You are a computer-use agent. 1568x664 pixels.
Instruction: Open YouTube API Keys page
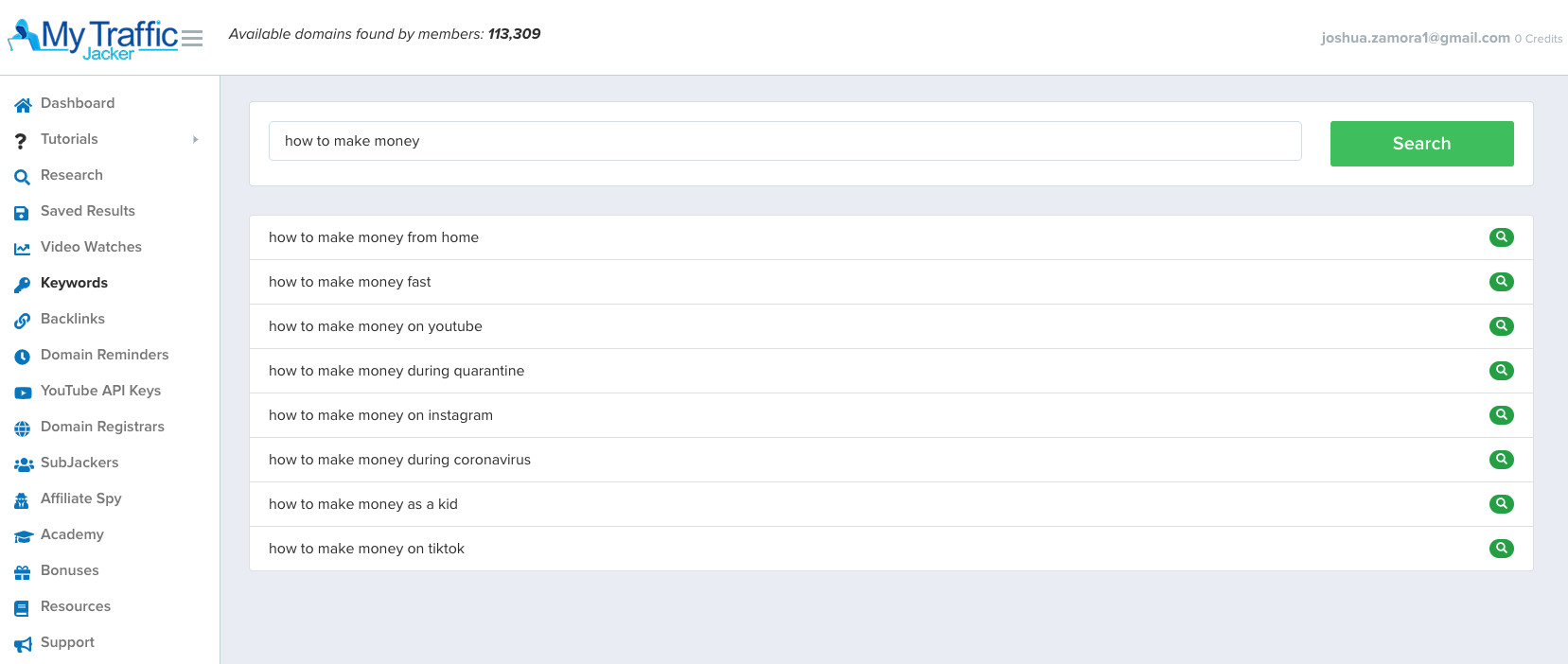click(x=100, y=391)
